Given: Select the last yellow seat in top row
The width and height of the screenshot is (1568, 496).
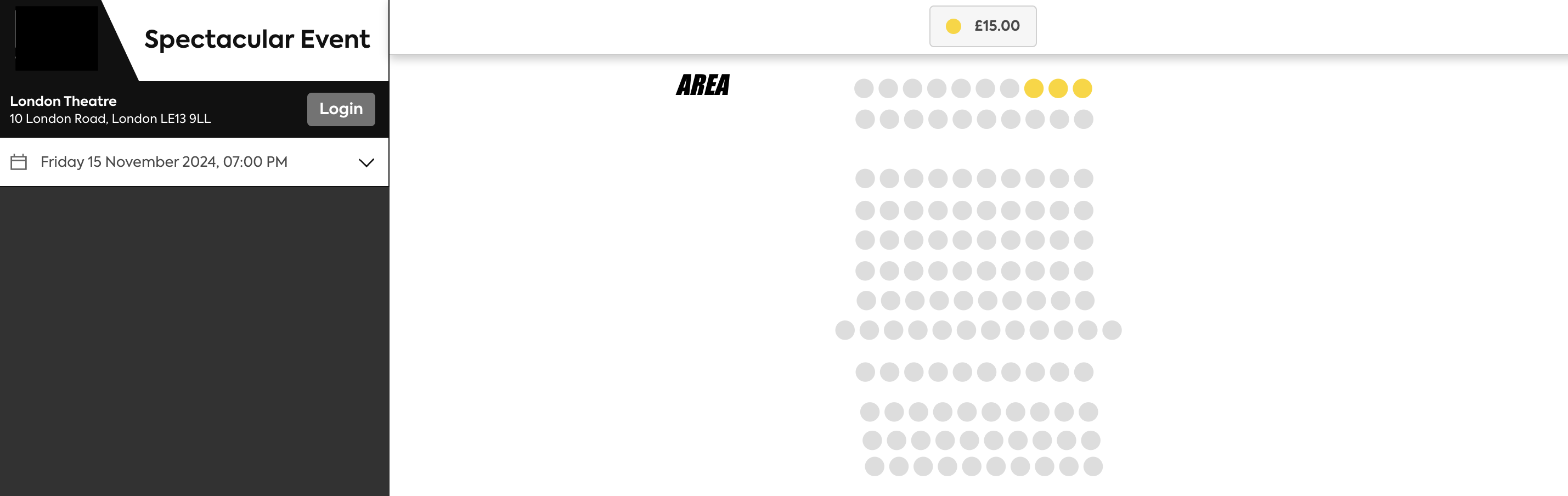Looking at the screenshot, I should pos(1082,88).
